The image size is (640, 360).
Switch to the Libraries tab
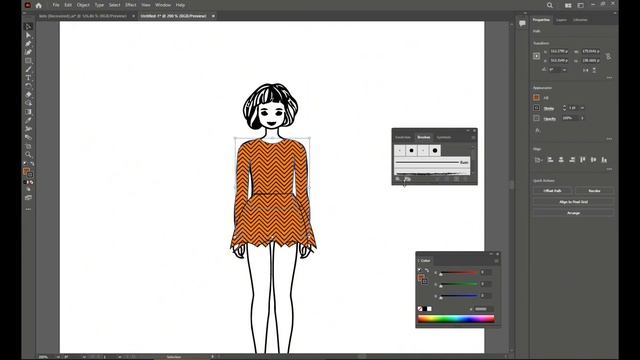(580, 20)
